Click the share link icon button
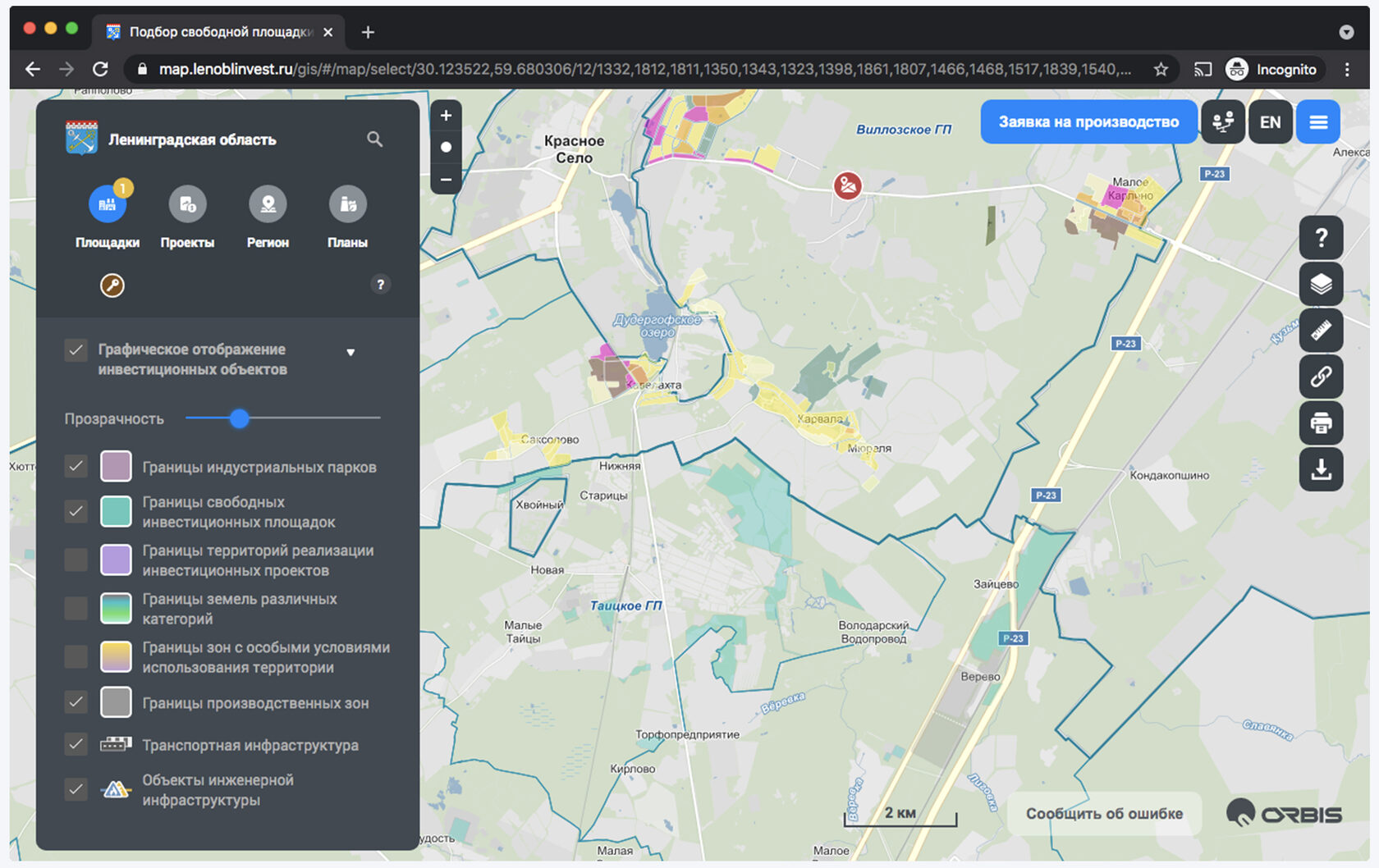Image resolution: width=1379 pixels, height=868 pixels. pyautogui.click(x=1322, y=377)
